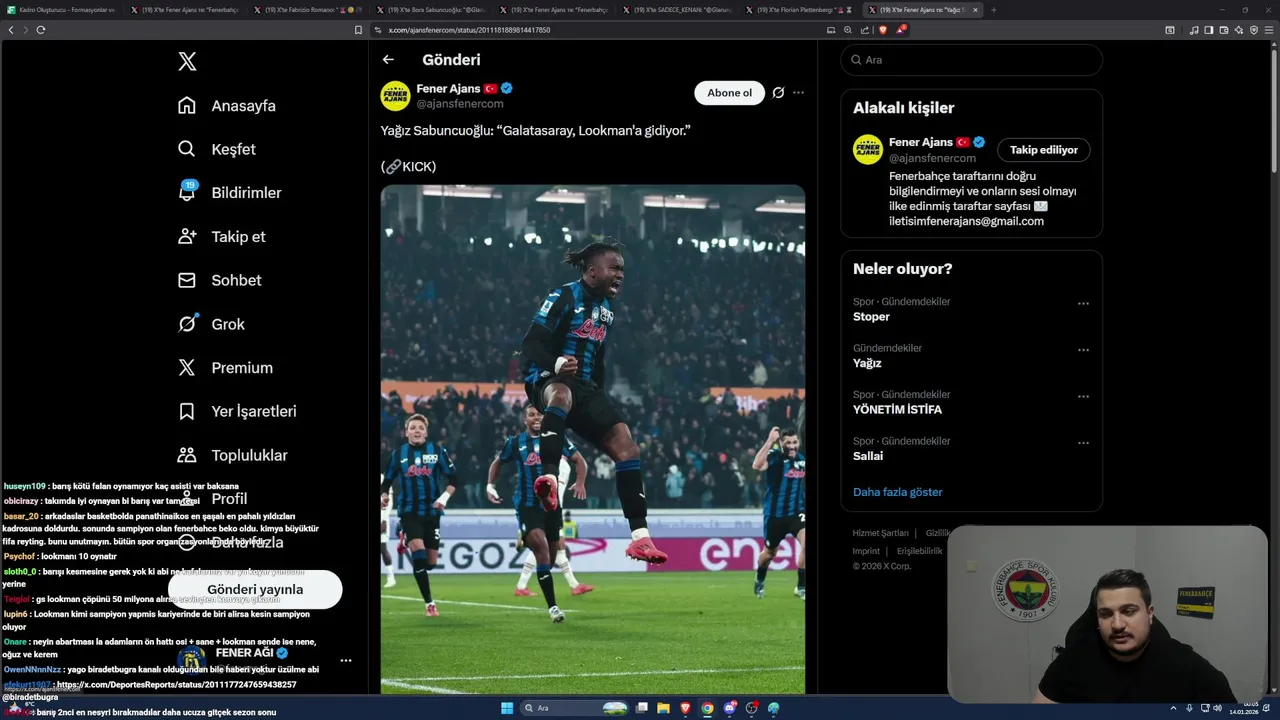1280x720 pixels.
Task: Switch to the Bora Sabuncuoğlu tab
Action: (432, 10)
